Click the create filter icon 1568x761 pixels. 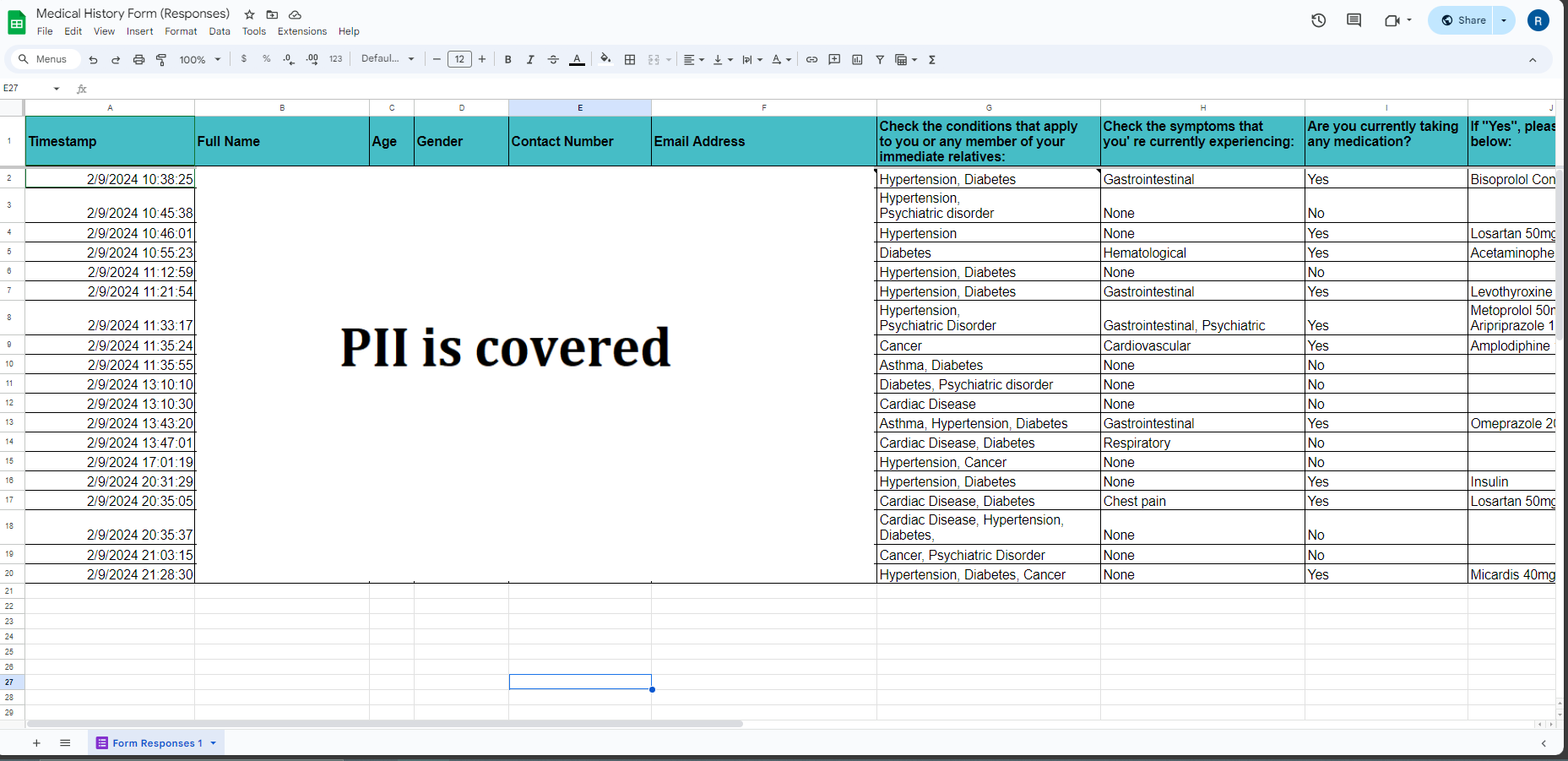point(880,60)
